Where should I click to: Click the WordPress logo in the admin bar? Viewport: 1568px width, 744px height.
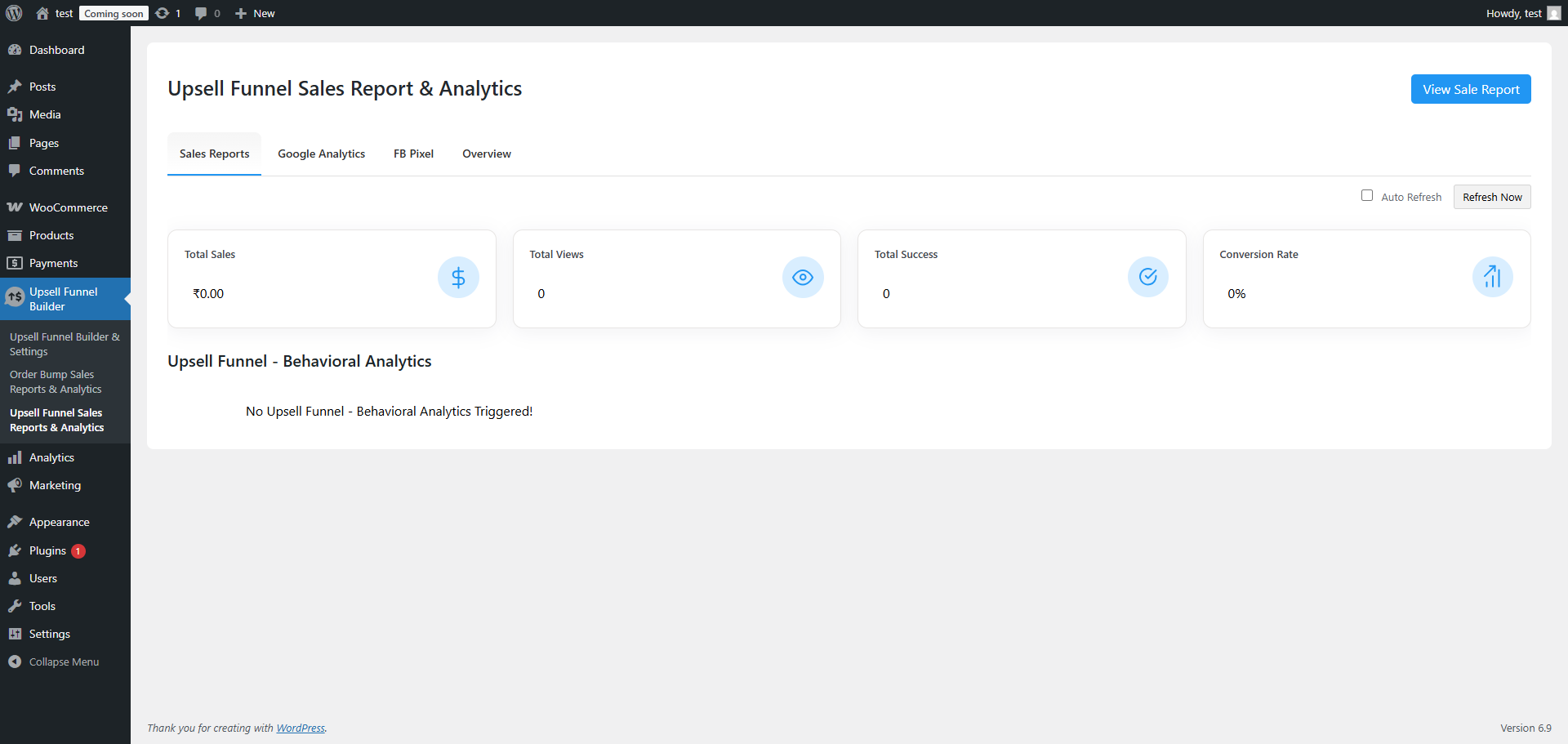click(13, 12)
